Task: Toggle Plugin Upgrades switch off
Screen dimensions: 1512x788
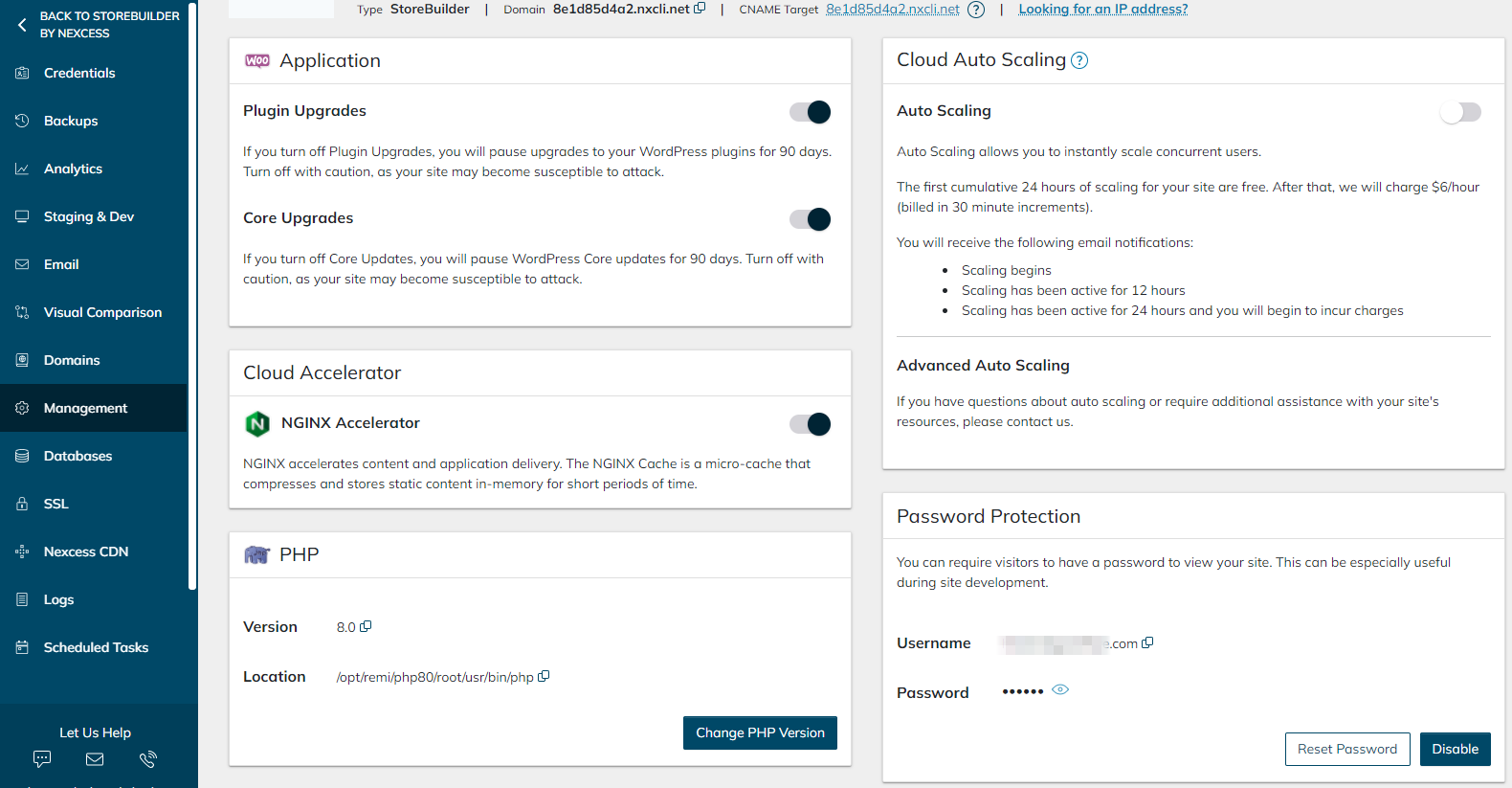Action: coord(810,112)
